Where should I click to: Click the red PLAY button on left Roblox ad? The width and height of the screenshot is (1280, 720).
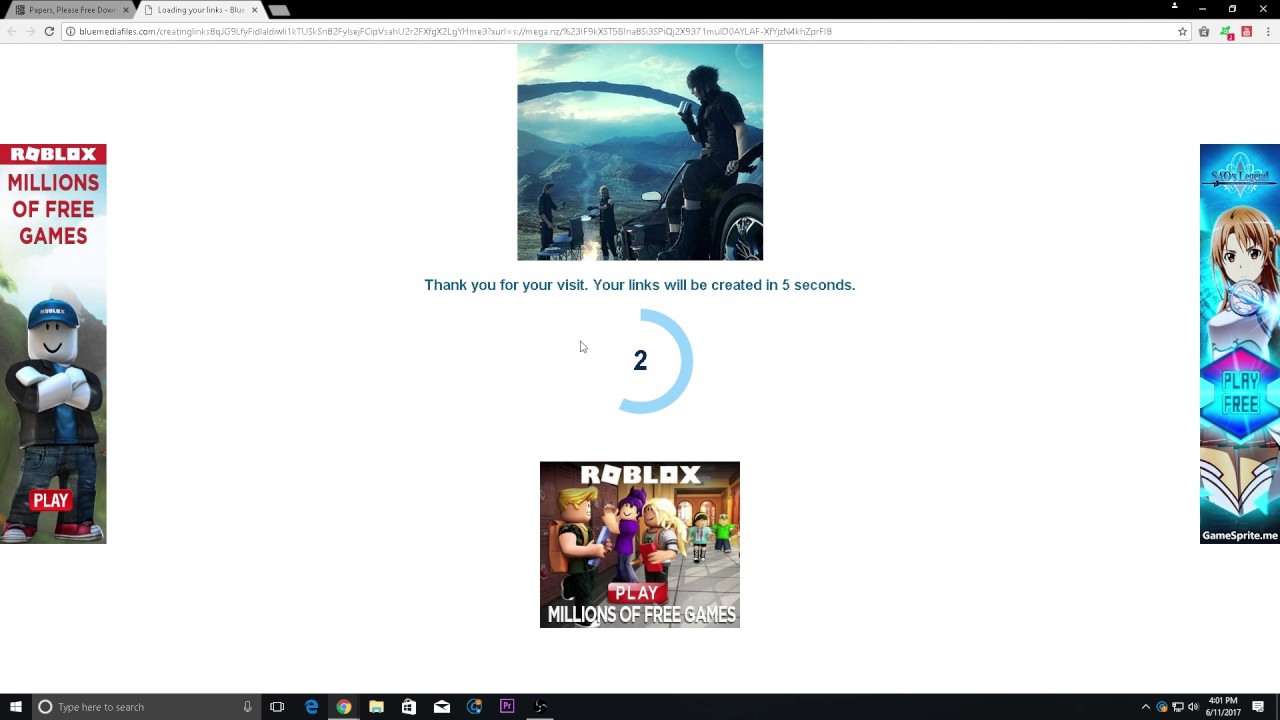[x=50, y=500]
